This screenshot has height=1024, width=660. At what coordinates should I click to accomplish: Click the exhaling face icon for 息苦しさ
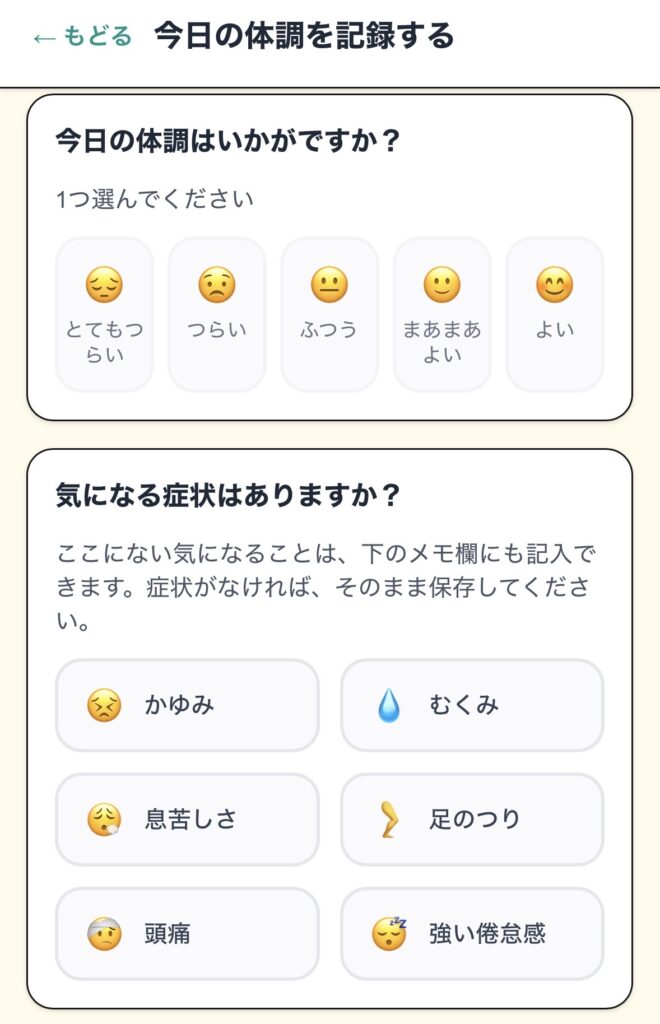pyautogui.click(x=104, y=821)
